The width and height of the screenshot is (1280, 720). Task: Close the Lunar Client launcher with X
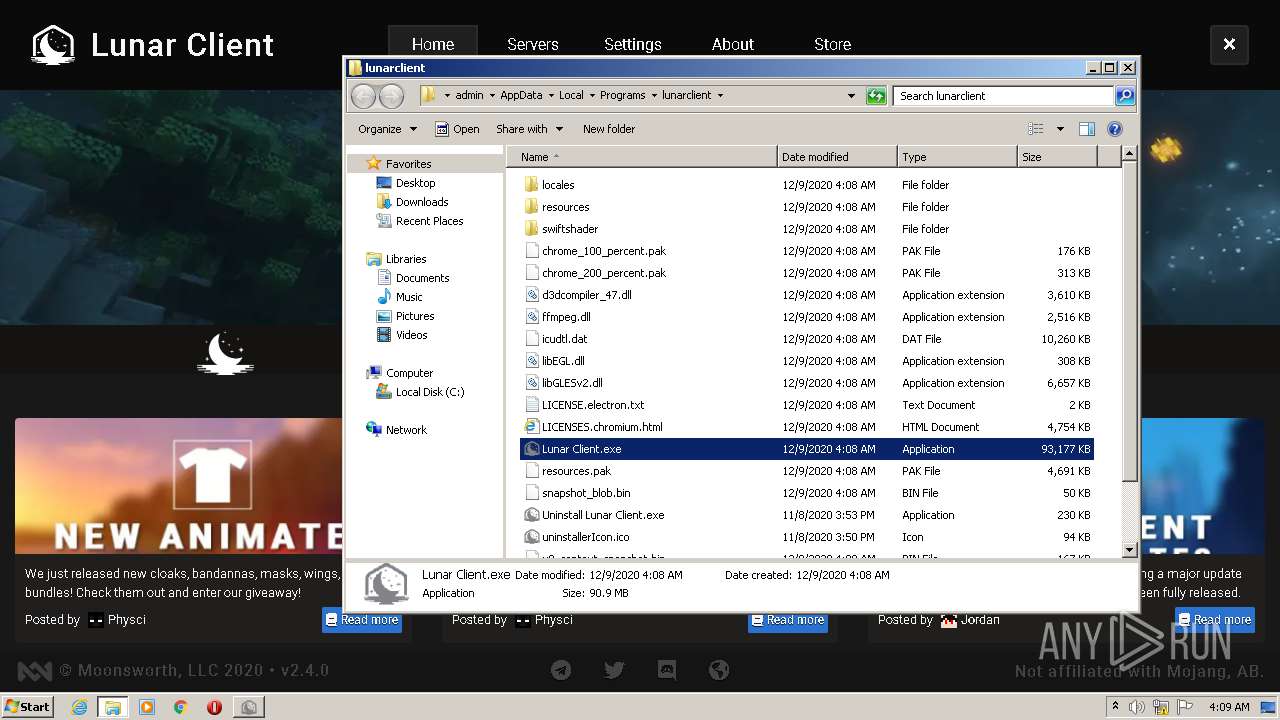1229,44
